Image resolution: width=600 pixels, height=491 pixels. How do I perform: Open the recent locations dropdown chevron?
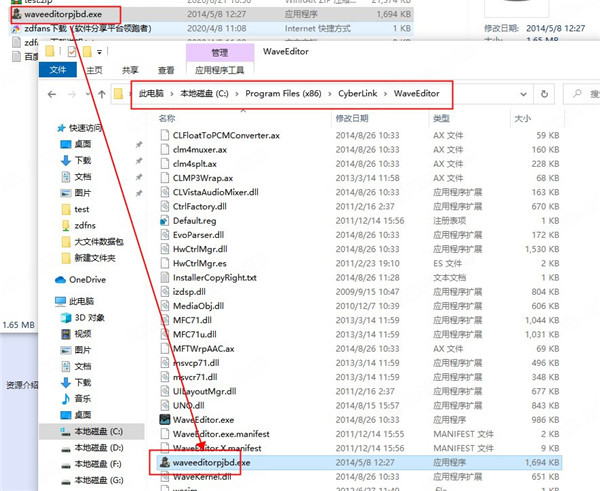coord(88,94)
